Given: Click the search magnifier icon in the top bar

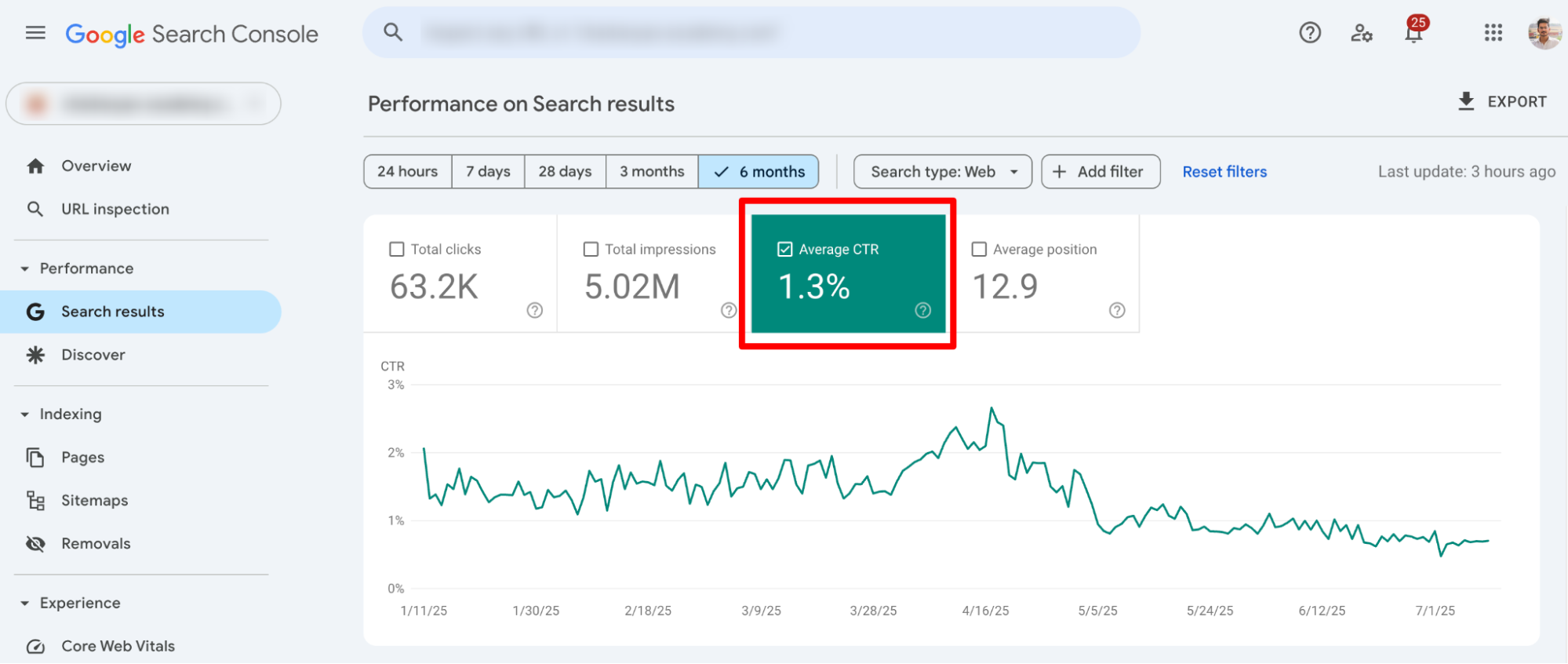Looking at the screenshot, I should (x=393, y=32).
